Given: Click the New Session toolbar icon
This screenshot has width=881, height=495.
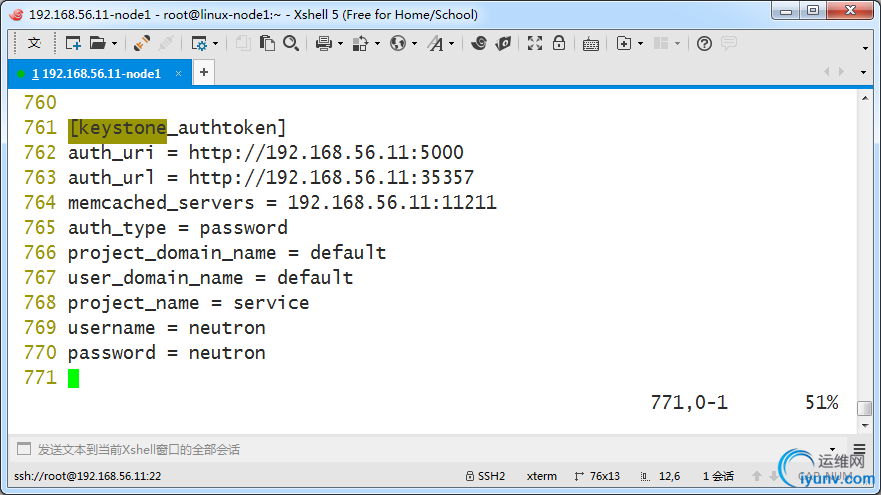Looking at the screenshot, I should point(73,43).
